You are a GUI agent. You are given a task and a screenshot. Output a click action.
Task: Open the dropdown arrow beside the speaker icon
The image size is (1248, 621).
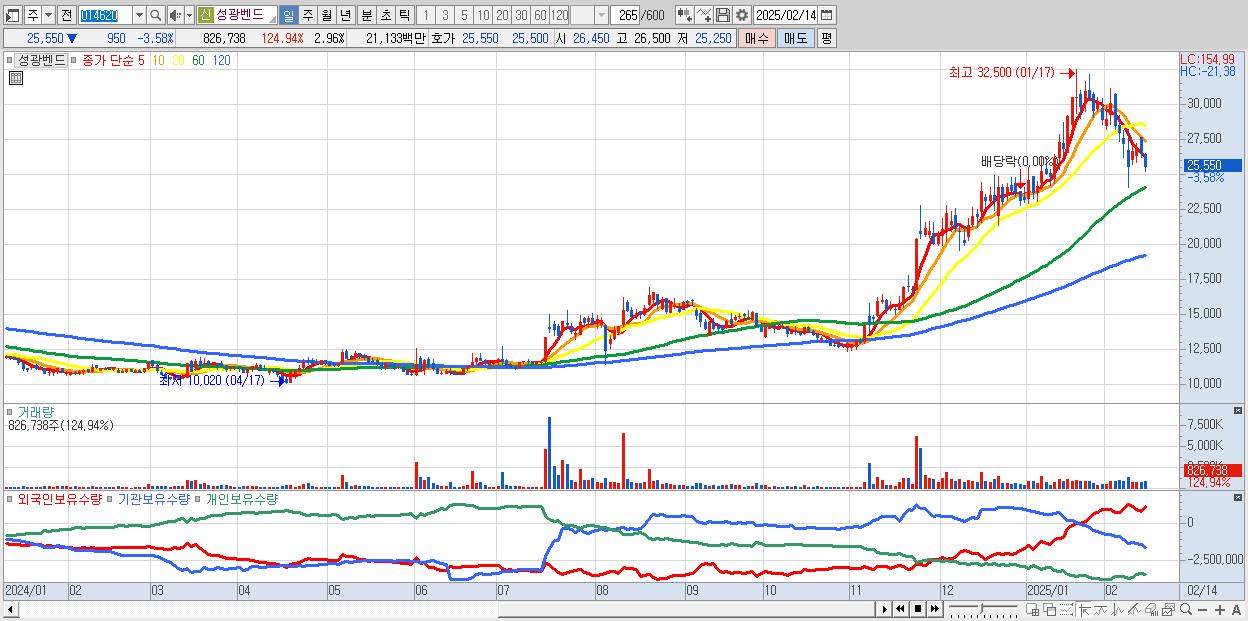pos(189,15)
